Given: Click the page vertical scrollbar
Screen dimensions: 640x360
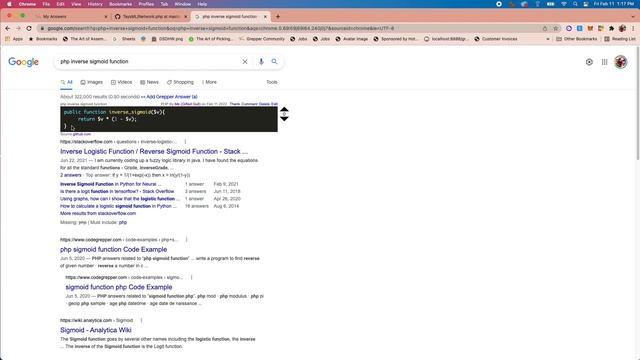Looking at the screenshot, I should tap(638, 102).
